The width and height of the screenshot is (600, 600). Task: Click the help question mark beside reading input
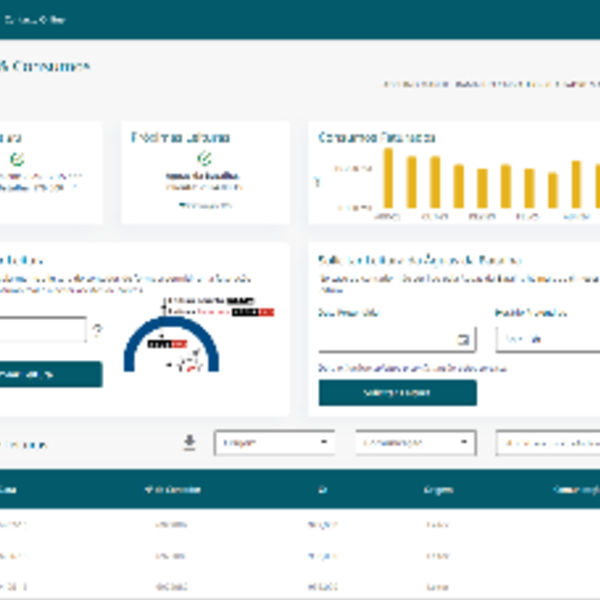pyautogui.click(x=98, y=330)
